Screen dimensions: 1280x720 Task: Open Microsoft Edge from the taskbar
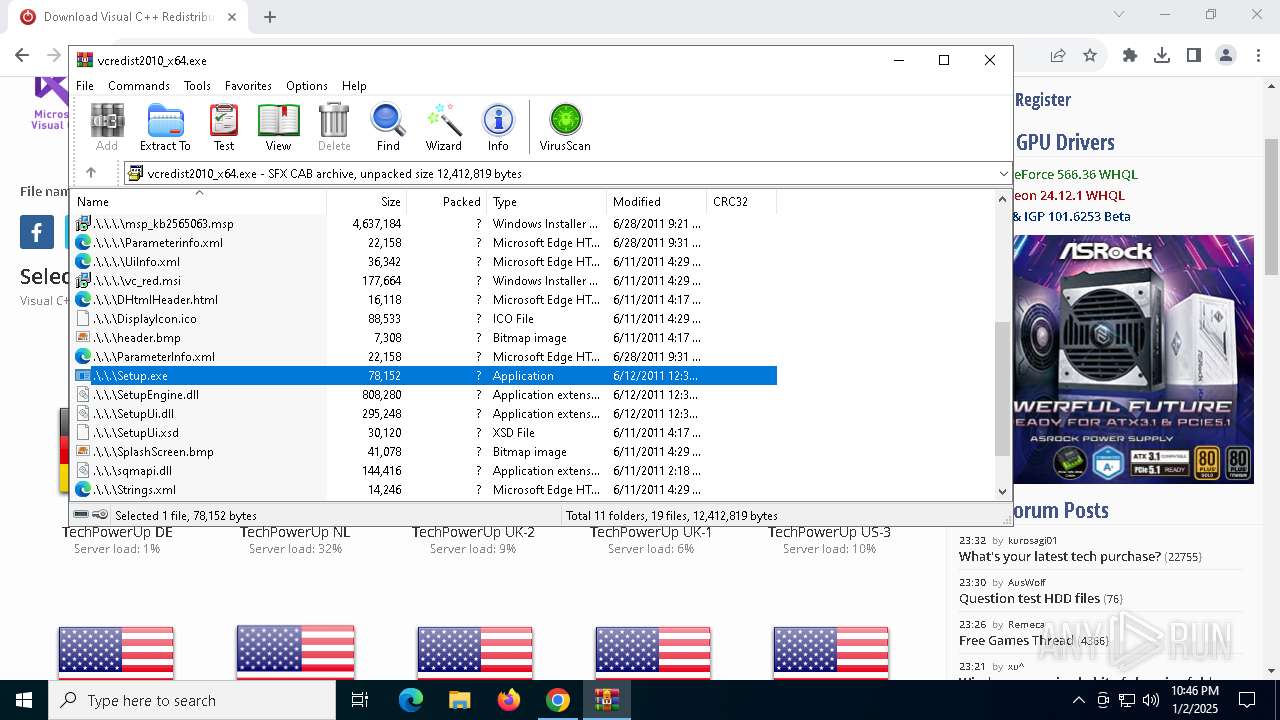click(410, 700)
